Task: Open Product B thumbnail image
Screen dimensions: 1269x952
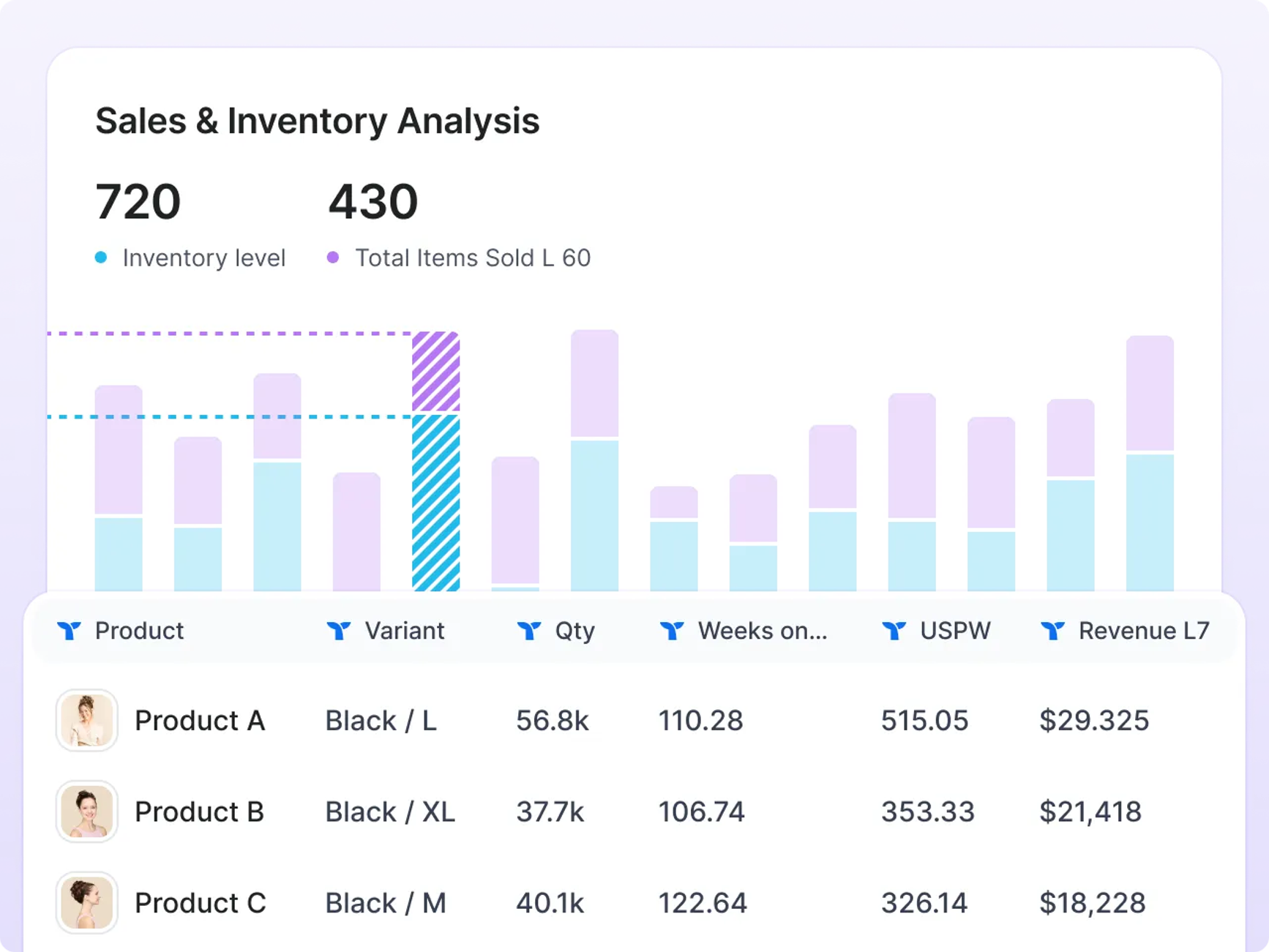Action: tap(87, 812)
